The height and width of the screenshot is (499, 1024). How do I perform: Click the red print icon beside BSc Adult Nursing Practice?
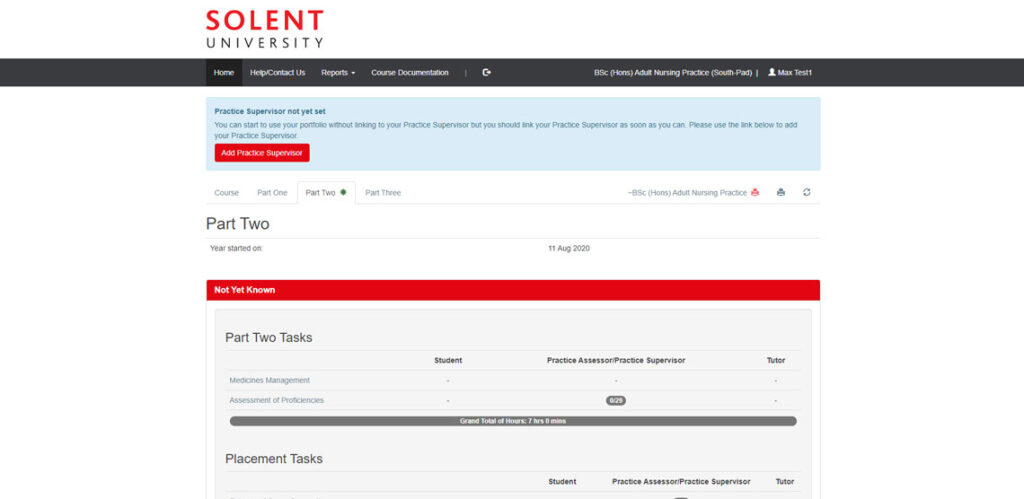[755, 193]
